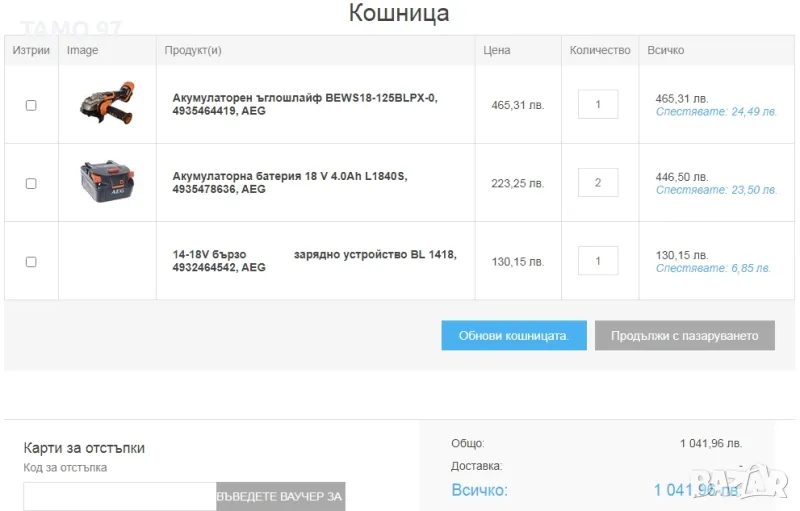Click the Изтрии column header
800x511 pixels.
(31, 50)
